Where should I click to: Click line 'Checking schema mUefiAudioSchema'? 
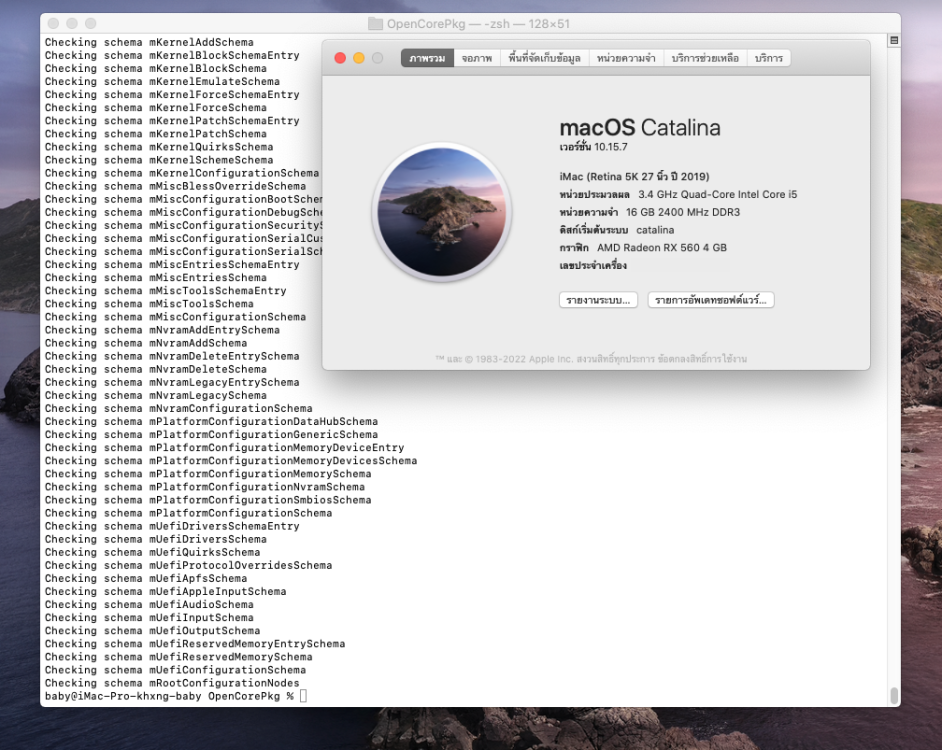[x=149, y=605]
